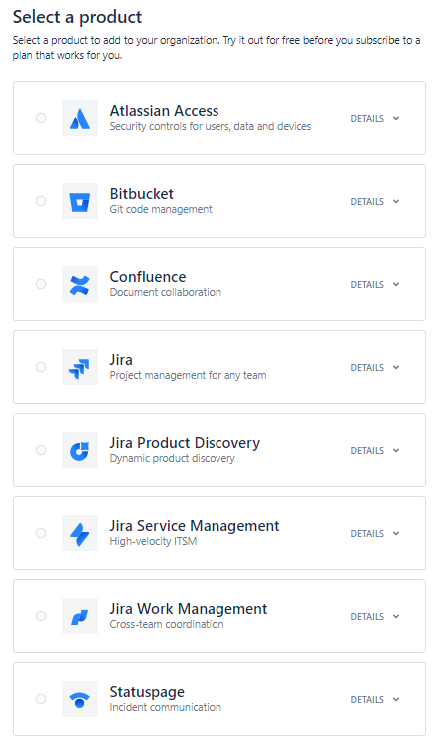Click the Jira Service Management title
Viewport: 435px width, 745px height.
pyautogui.click(x=194, y=525)
